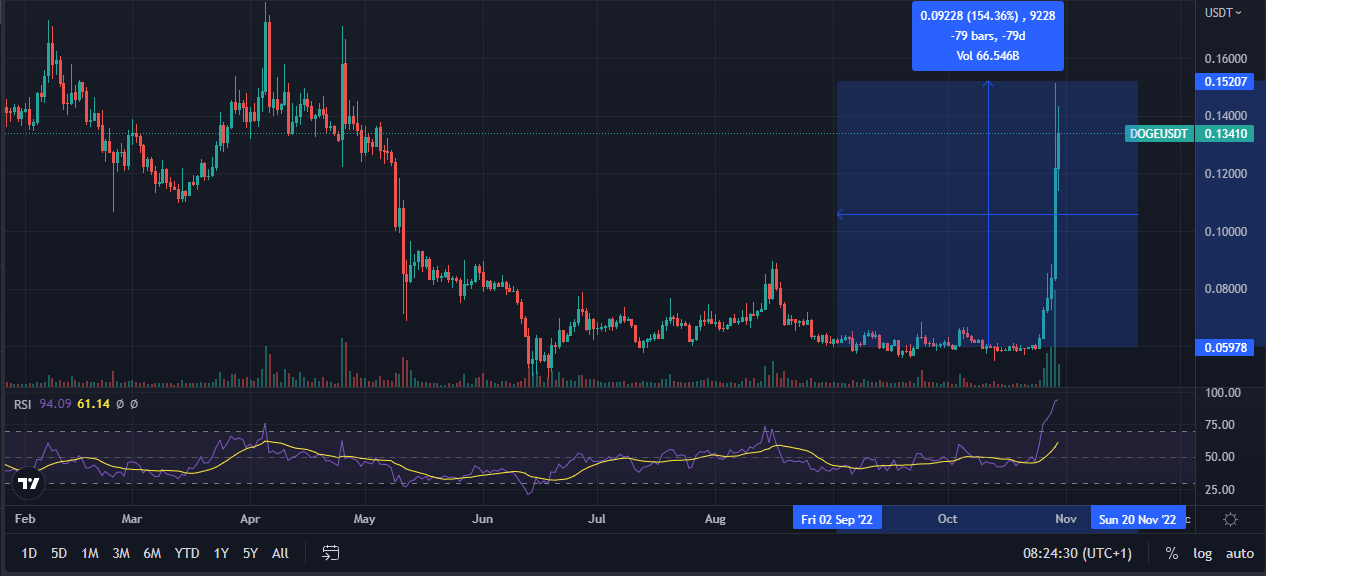
Task: Click the RSI axis 100.00 label
Action: (1224, 393)
